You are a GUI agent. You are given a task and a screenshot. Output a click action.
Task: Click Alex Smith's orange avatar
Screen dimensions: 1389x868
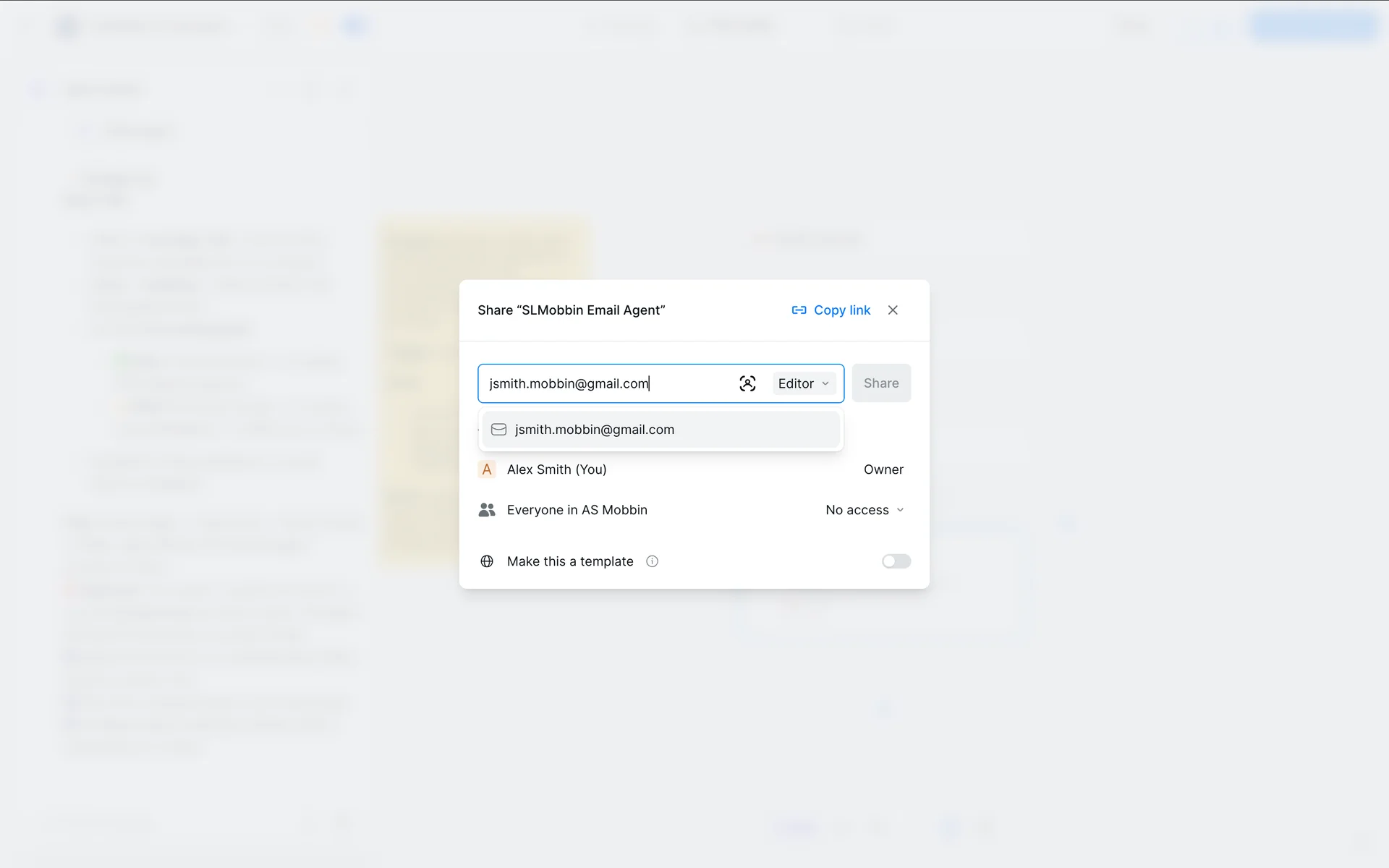(487, 469)
